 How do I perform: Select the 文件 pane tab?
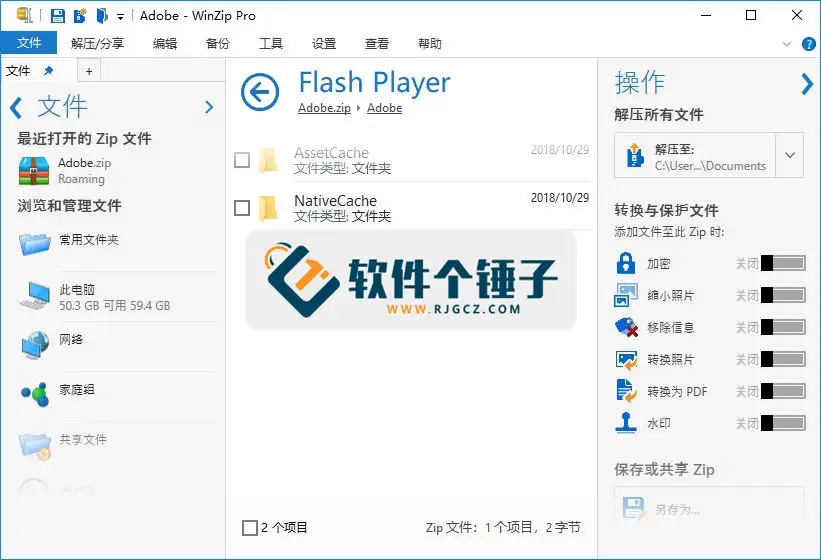[x=18, y=71]
